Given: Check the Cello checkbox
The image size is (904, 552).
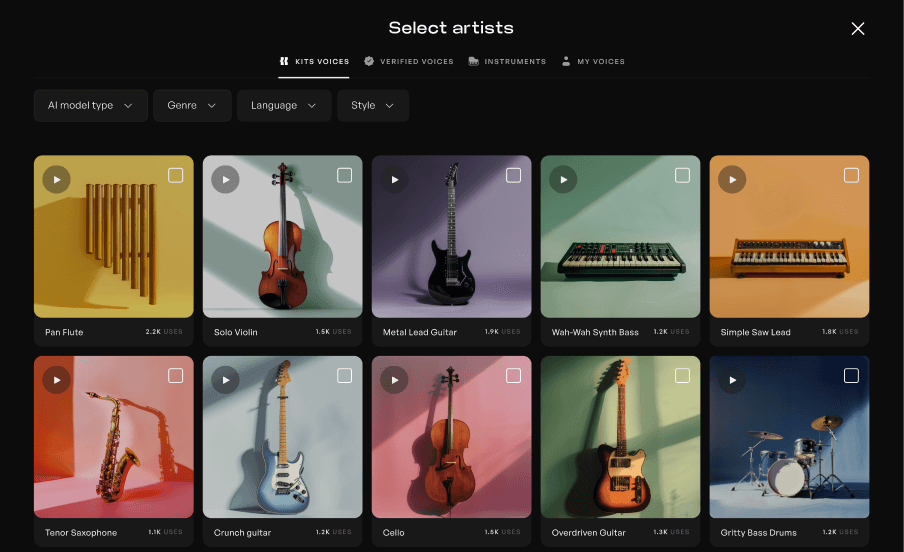Looking at the screenshot, I should [513, 375].
